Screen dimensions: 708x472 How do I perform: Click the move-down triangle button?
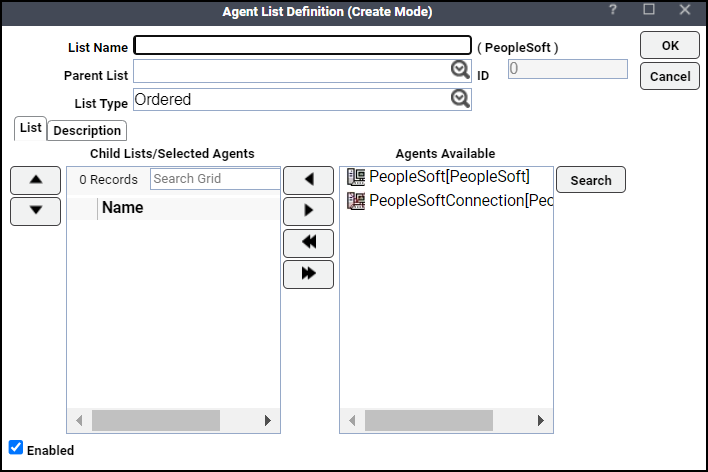click(x=36, y=211)
